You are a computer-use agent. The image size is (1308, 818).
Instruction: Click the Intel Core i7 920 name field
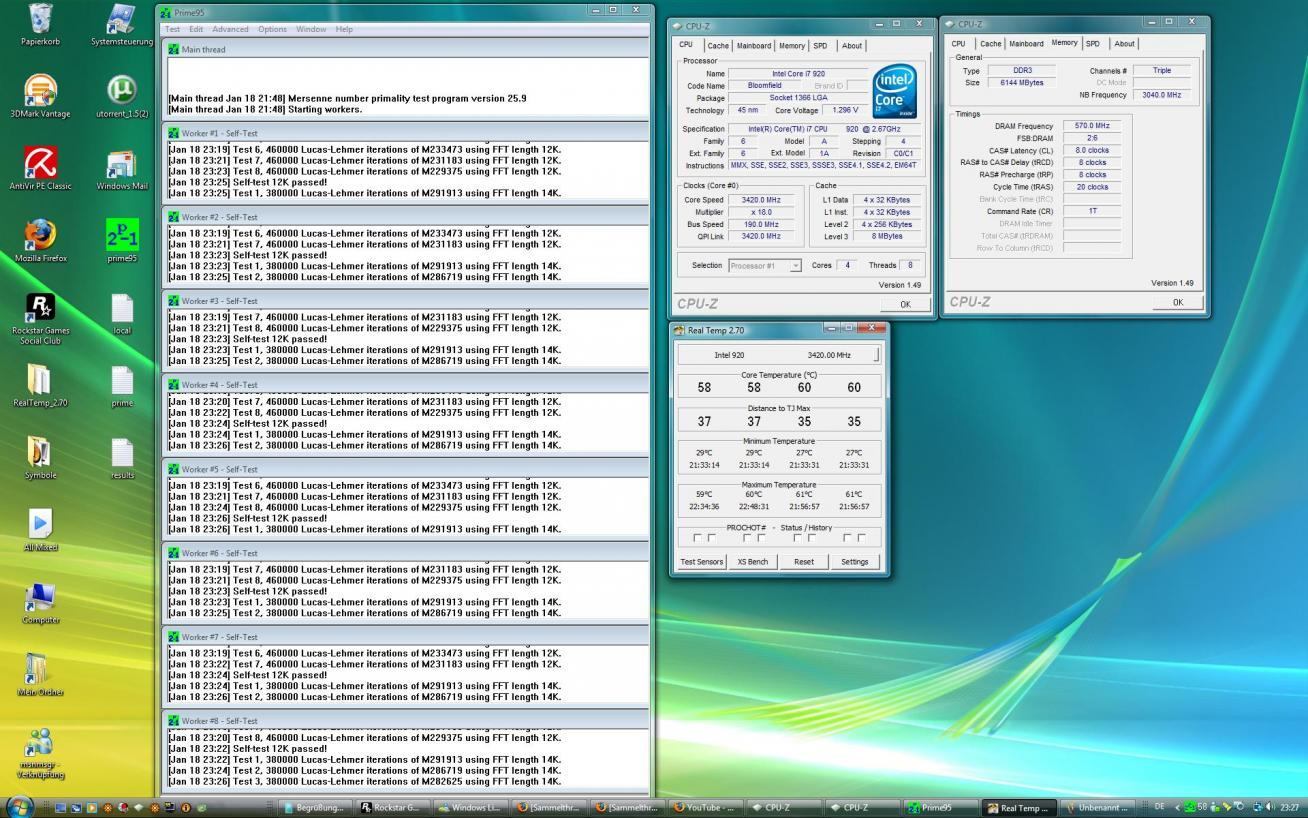point(798,74)
